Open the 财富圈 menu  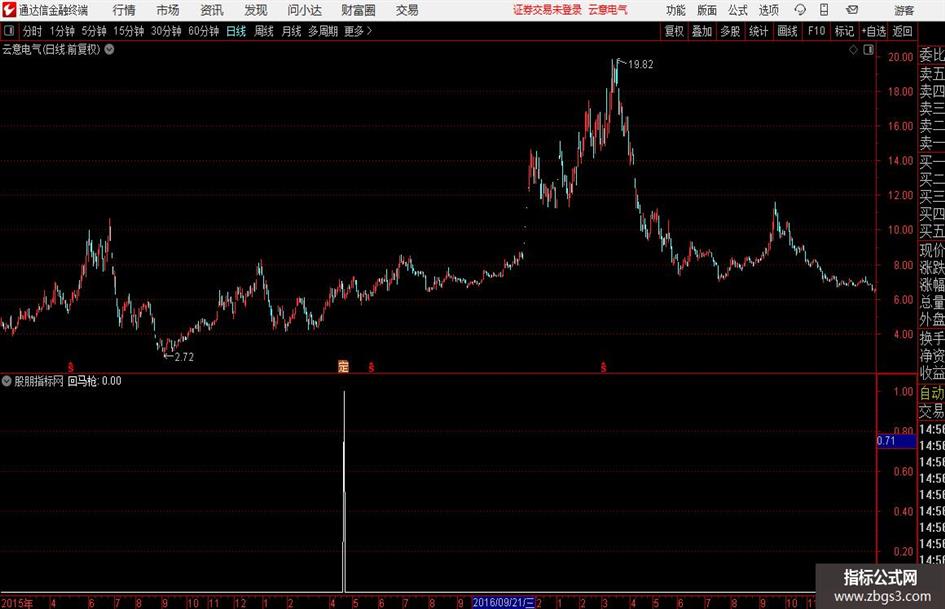pyautogui.click(x=358, y=10)
